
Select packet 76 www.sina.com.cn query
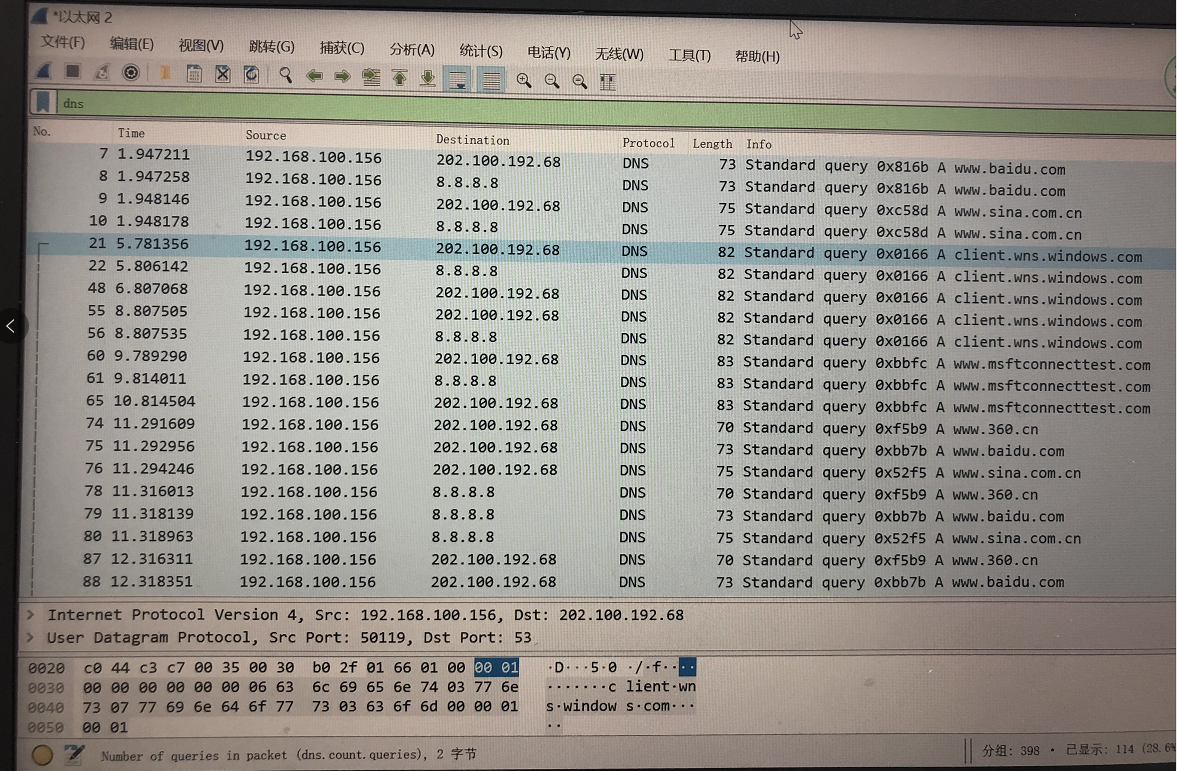(601, 470)
